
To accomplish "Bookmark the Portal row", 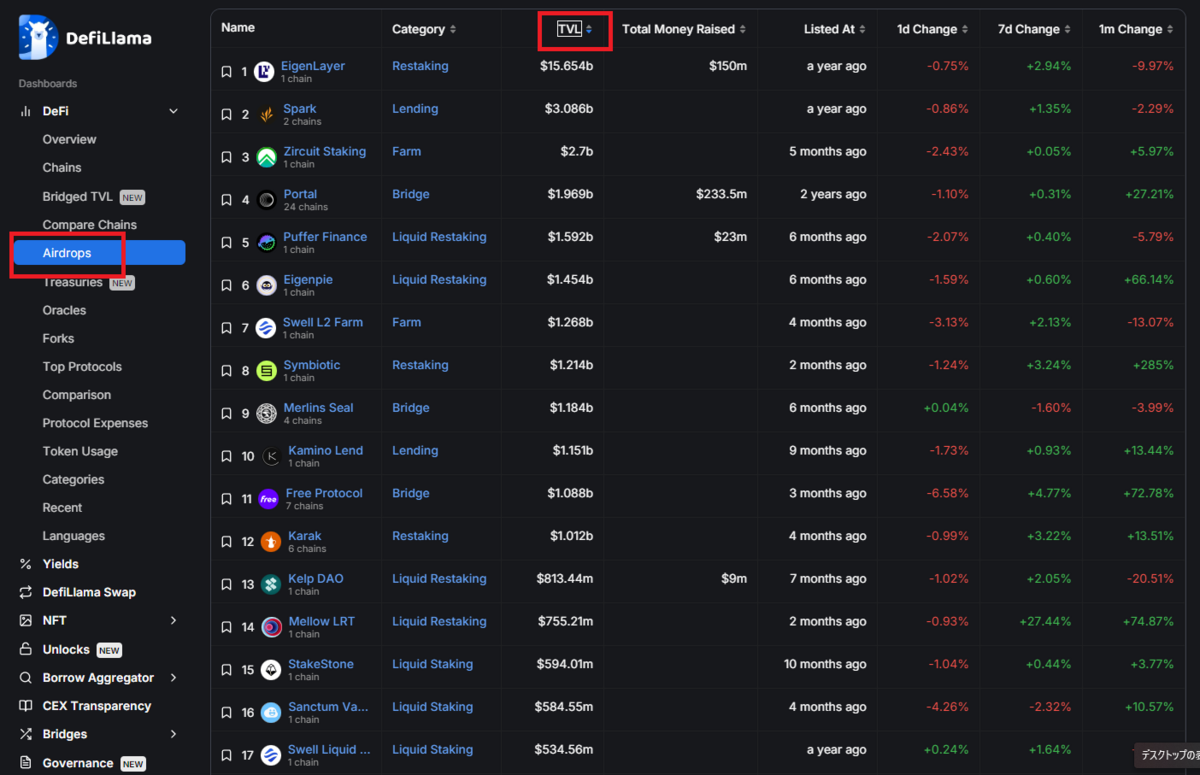I will 227,200.
